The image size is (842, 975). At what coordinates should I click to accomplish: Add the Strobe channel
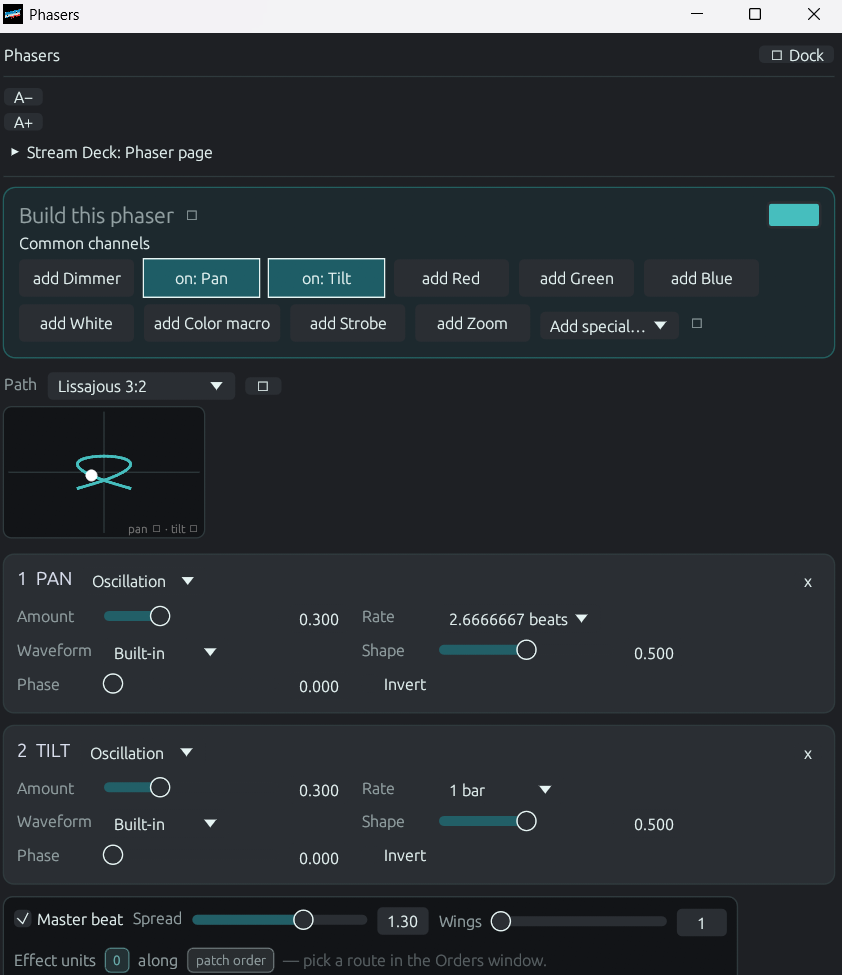coord(348,323)
